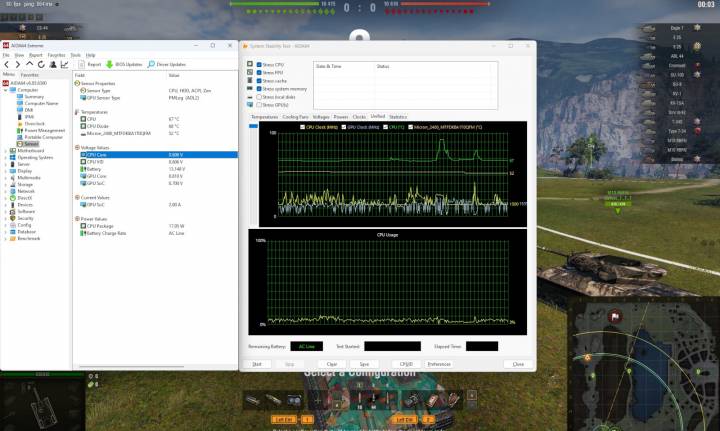720x431 pixels.
Task: Switch to the Cooling Fans tab
Action: (295, 117)
